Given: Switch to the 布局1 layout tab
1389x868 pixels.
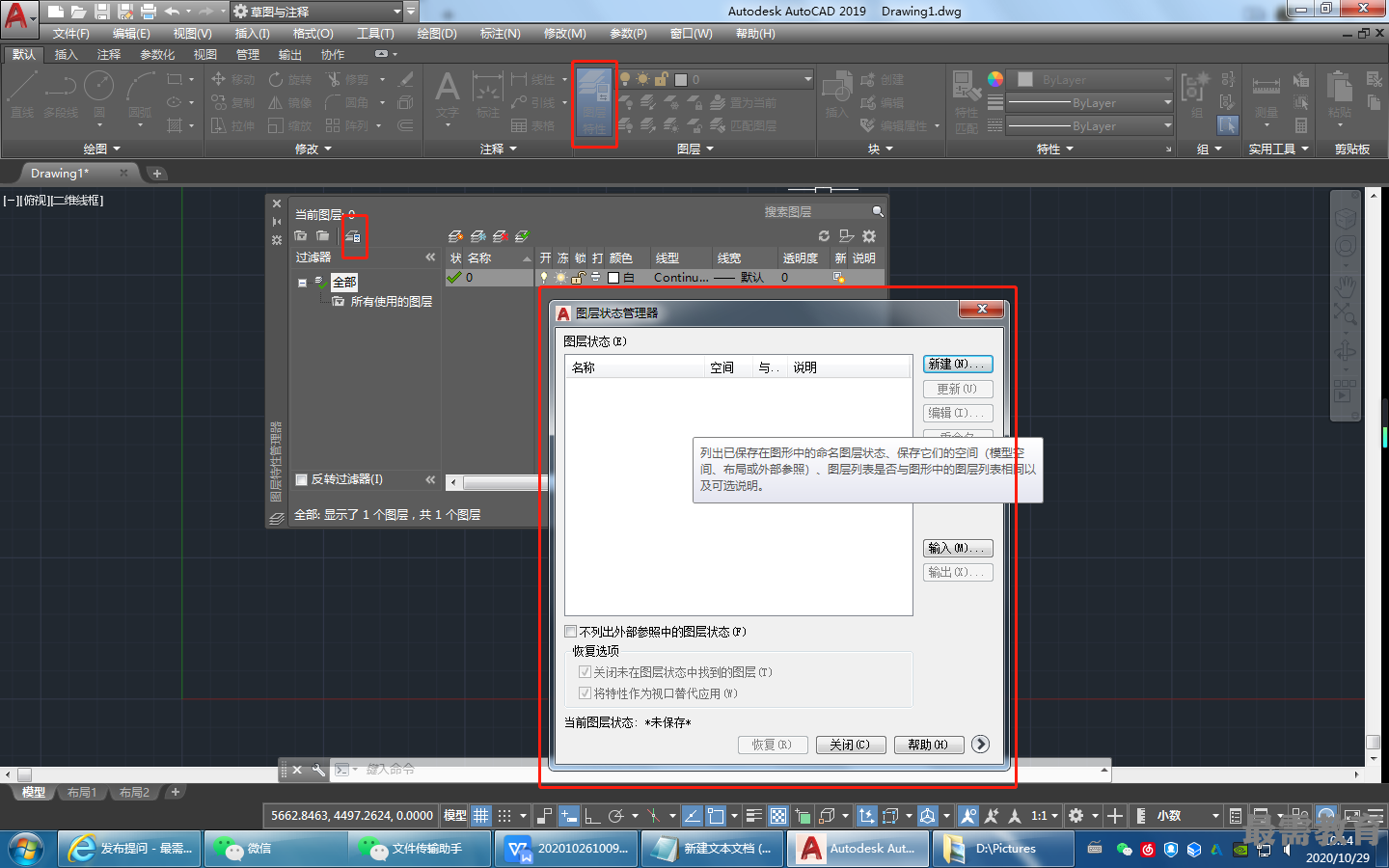Looking at the screenshot, I should pos(82,793).
